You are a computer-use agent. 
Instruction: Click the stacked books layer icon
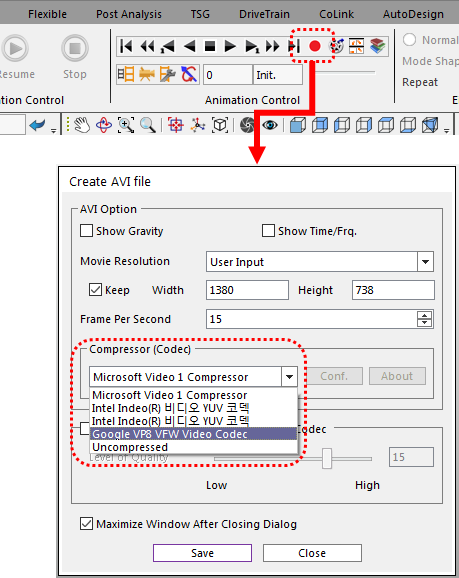[x=378, y=46]
